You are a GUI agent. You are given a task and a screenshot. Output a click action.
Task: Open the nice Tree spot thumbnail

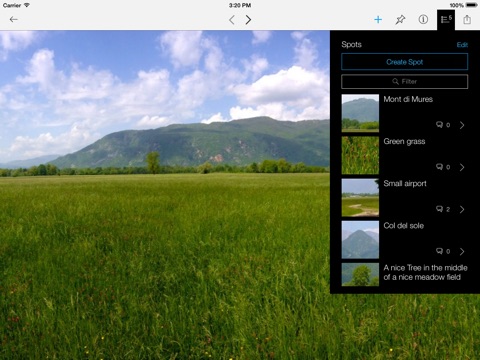(360, 274)
